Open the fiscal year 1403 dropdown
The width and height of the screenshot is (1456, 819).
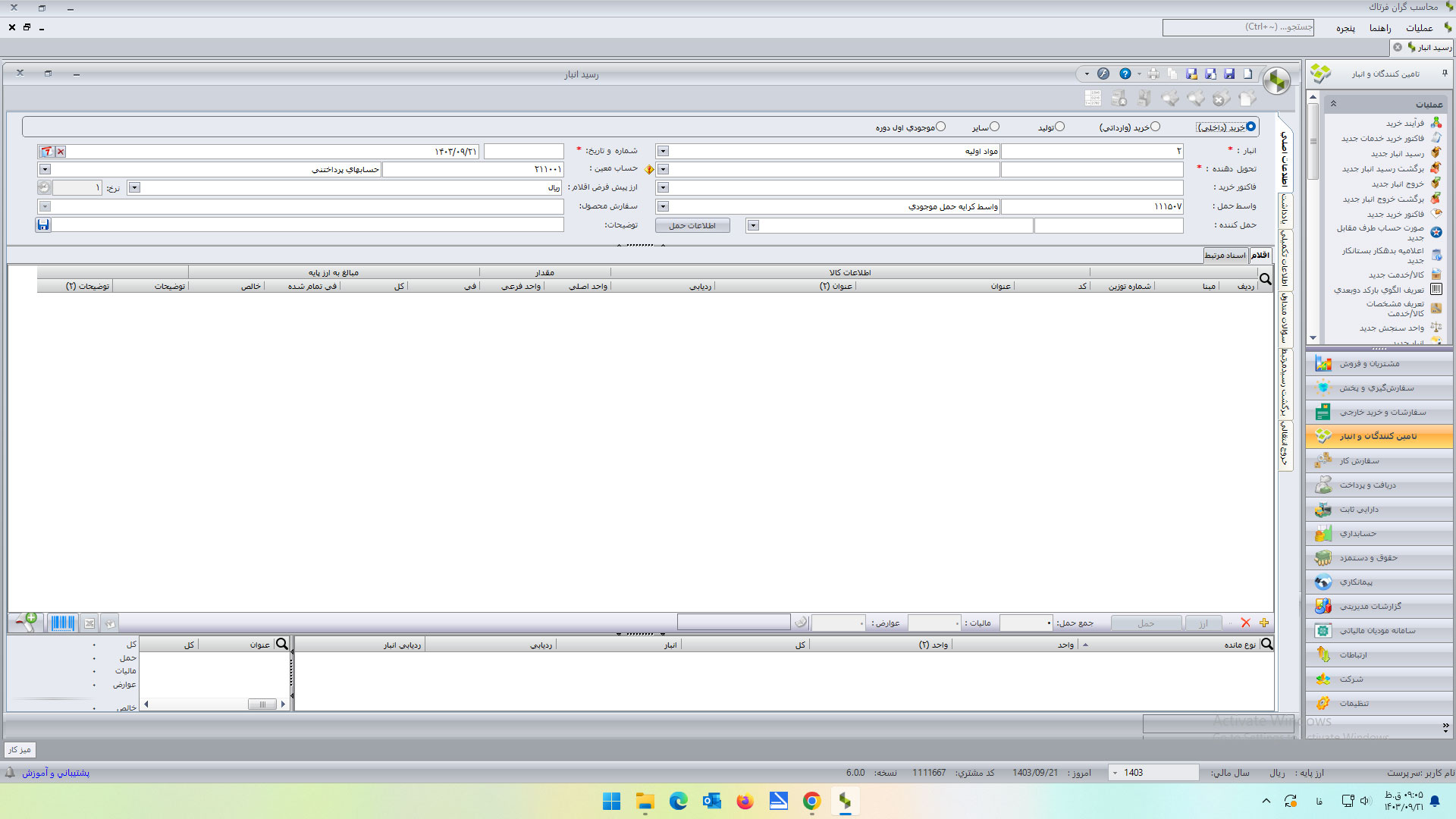pos(1115,773)
